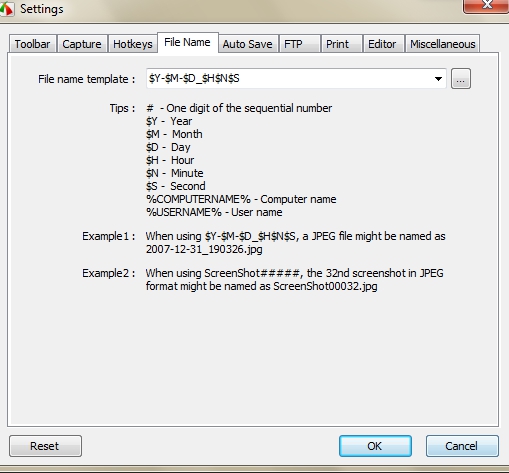509x473 pixels.
Task: Click the Example1 description text
Action: click(x=295, y=243)
